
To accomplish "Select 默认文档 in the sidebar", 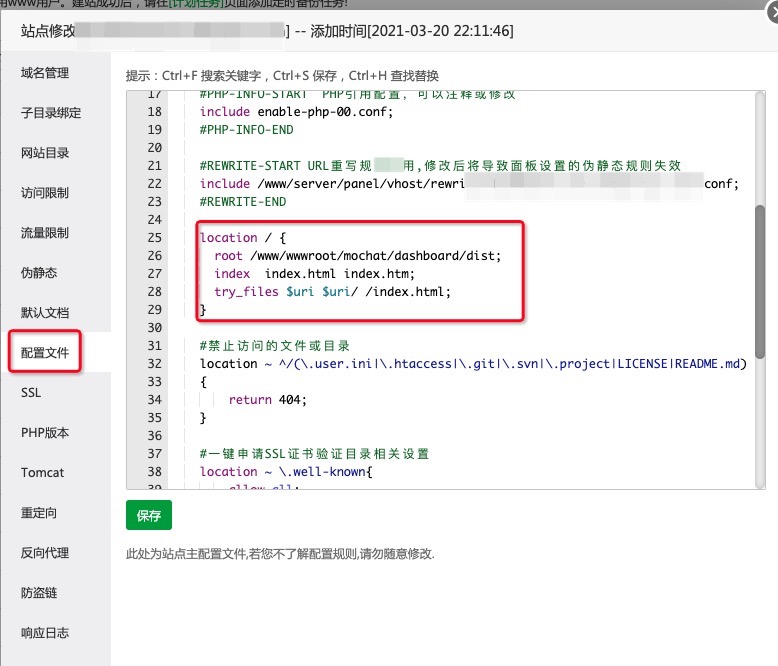I will click(x=45, y=313).
